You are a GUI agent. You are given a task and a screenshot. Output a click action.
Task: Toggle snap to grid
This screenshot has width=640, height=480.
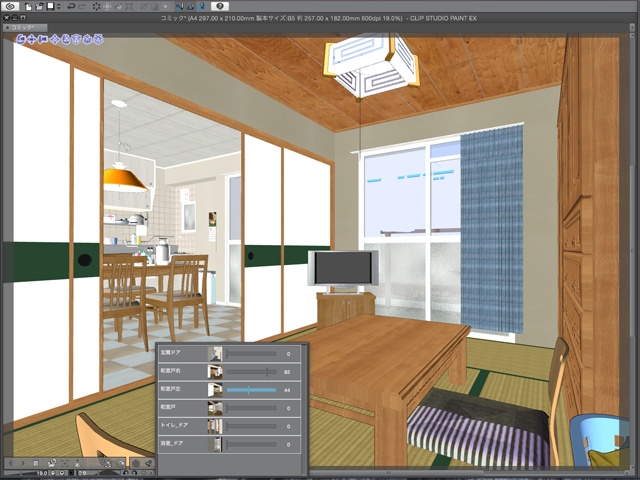pyautogui.click(x=202, y=7)
